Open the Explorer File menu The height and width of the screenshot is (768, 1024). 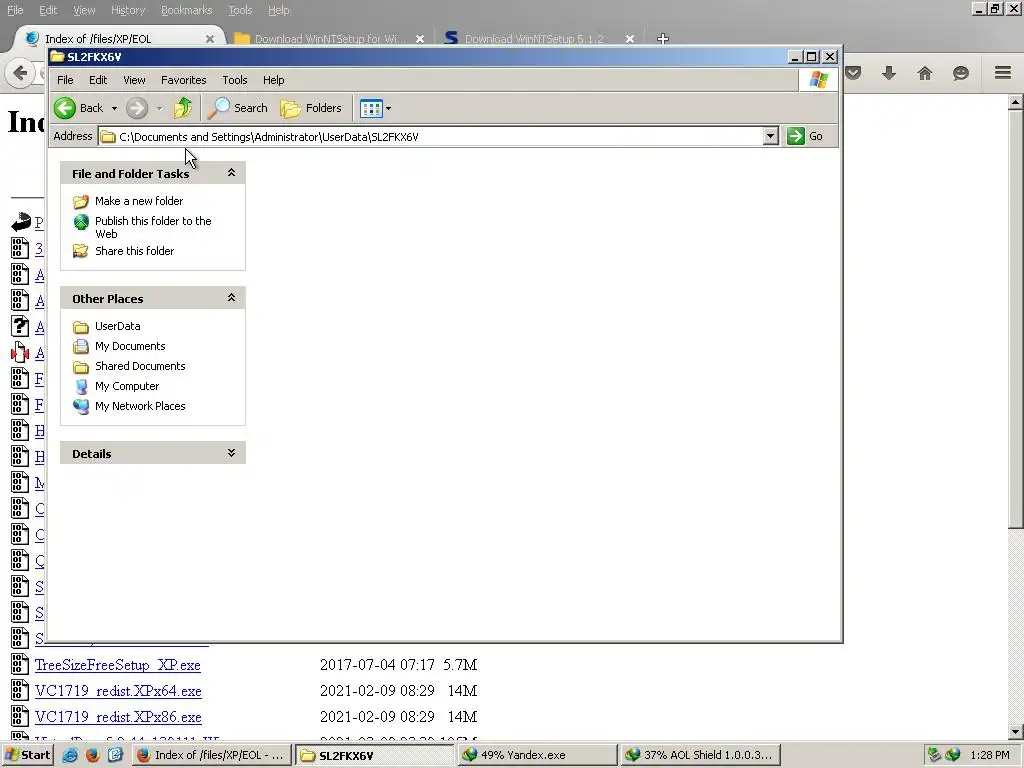click(65, 80)
